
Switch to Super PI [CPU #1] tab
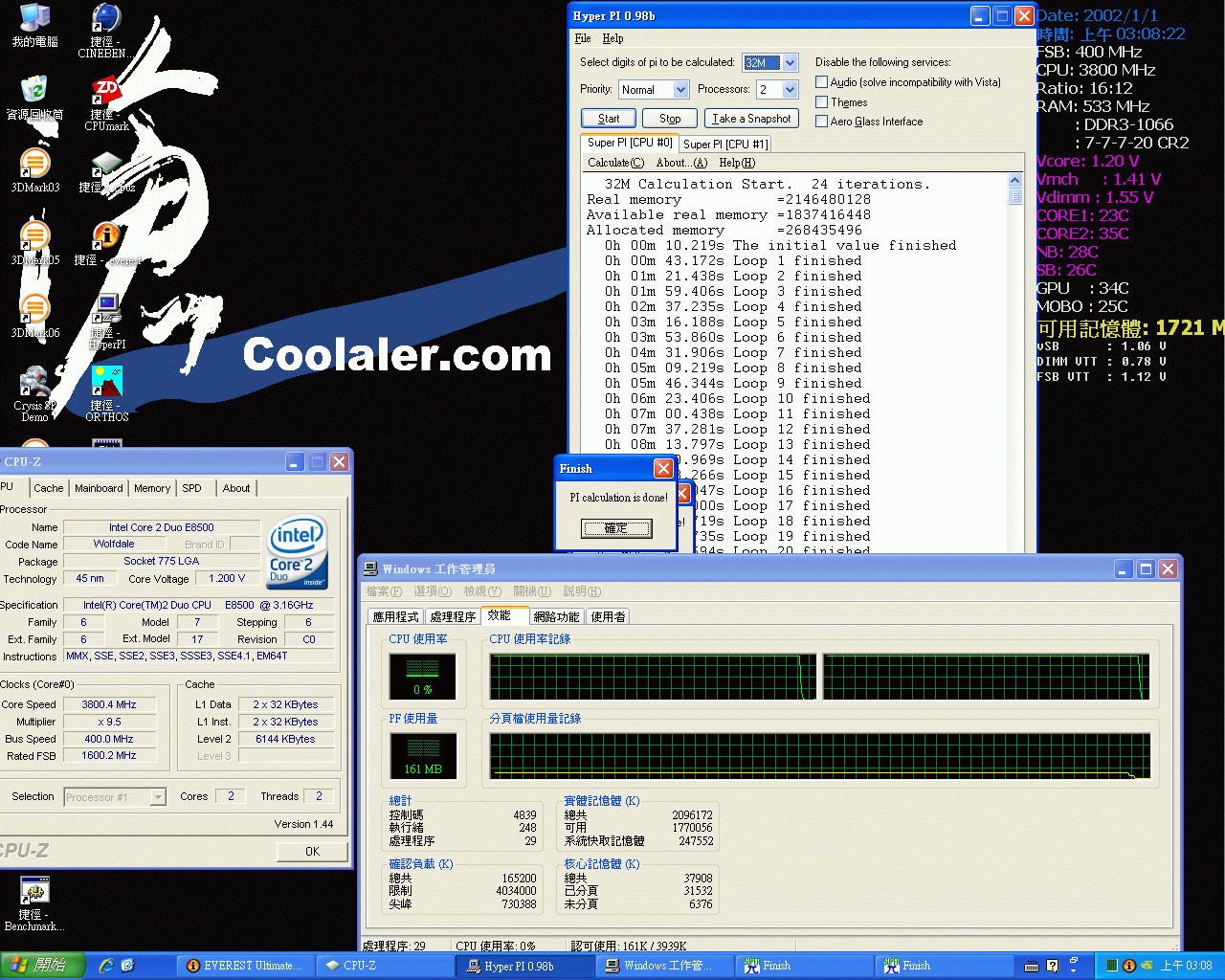725,145
